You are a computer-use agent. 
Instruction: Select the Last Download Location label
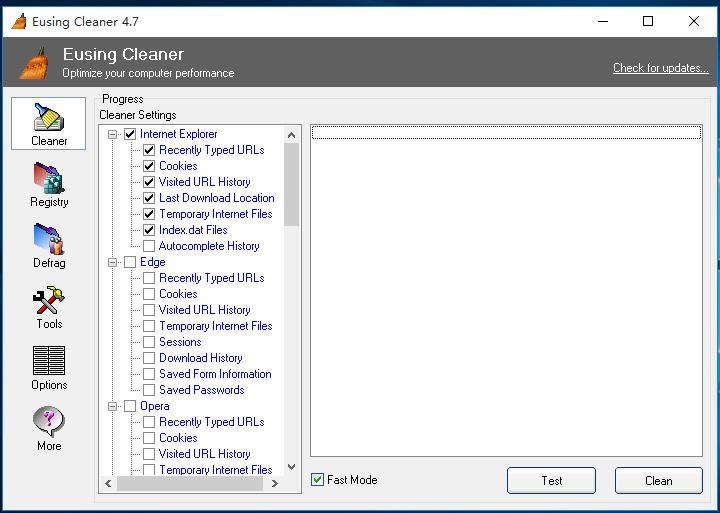coord(217,198)
